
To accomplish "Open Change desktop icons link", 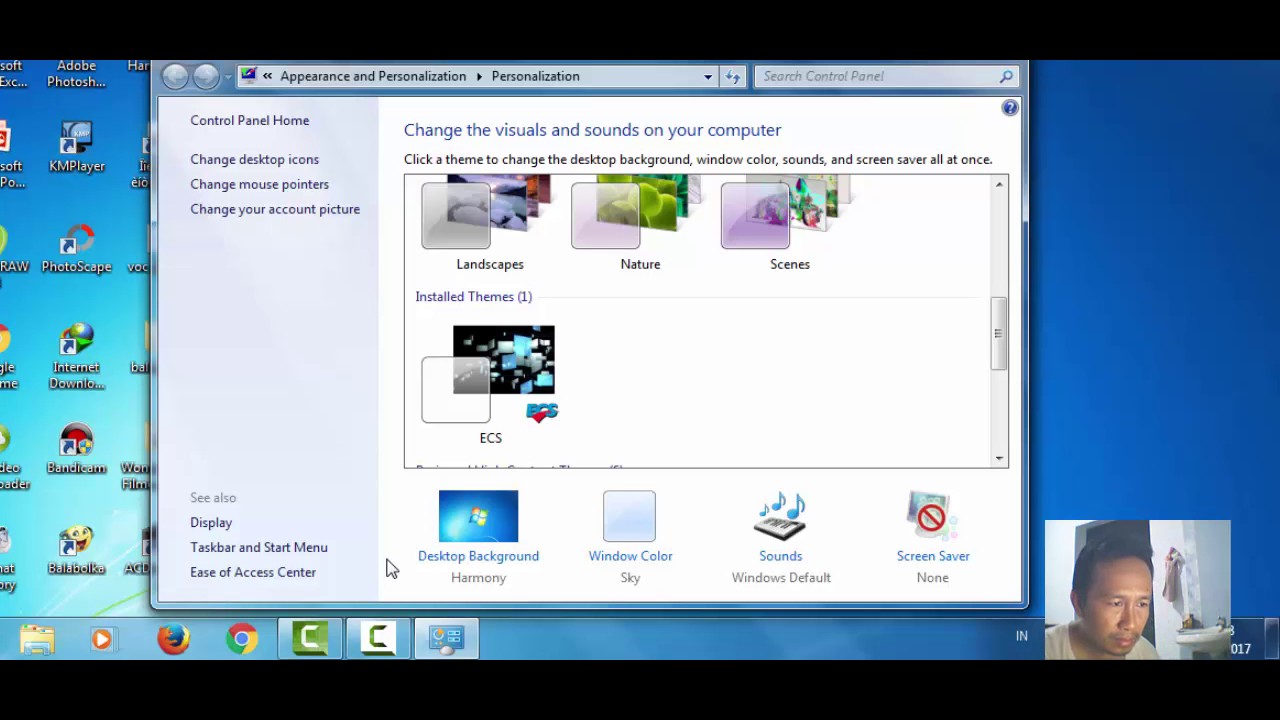I will click(255, 159).
